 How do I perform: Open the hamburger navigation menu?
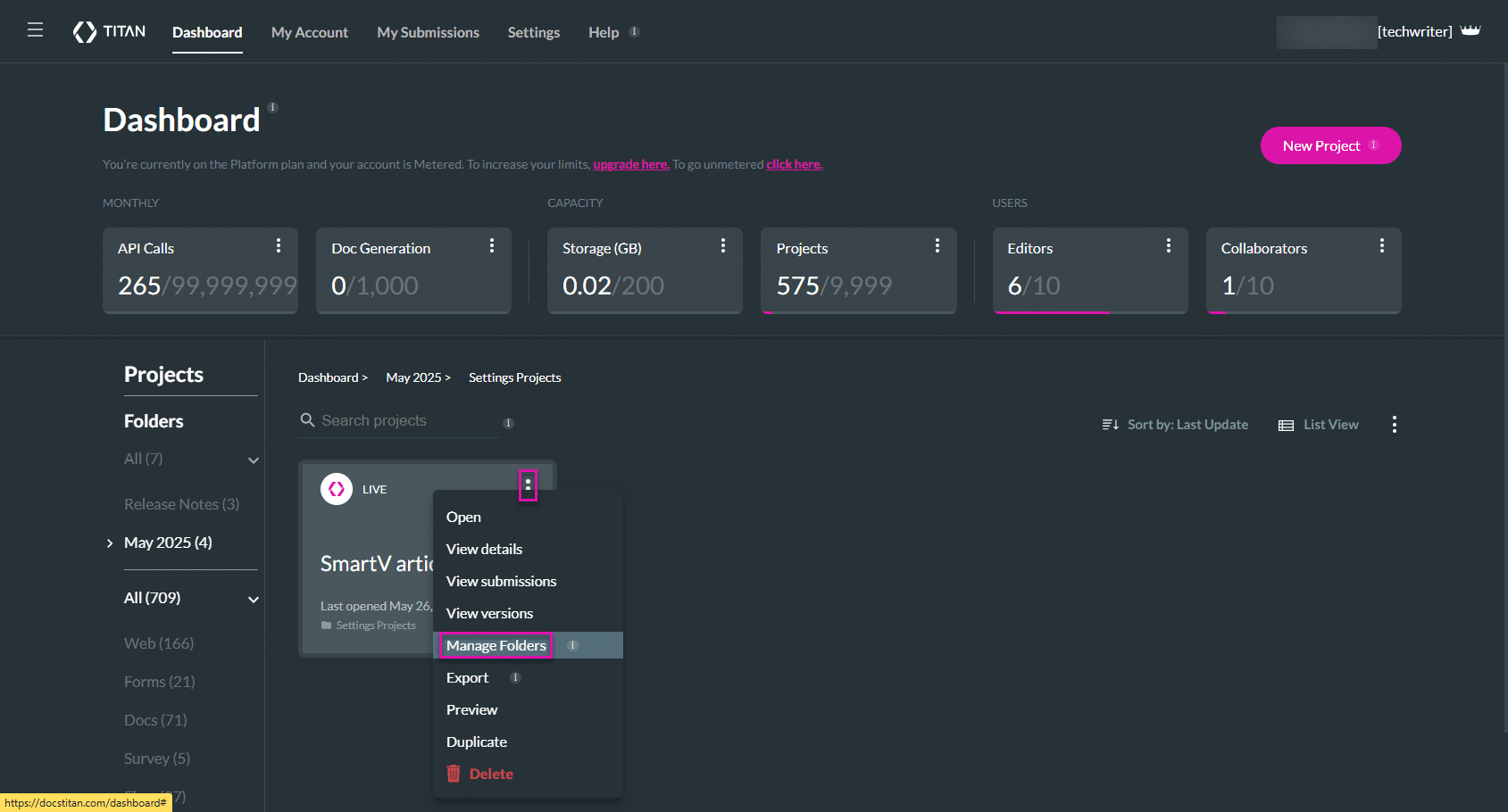[x=35, y=30]
